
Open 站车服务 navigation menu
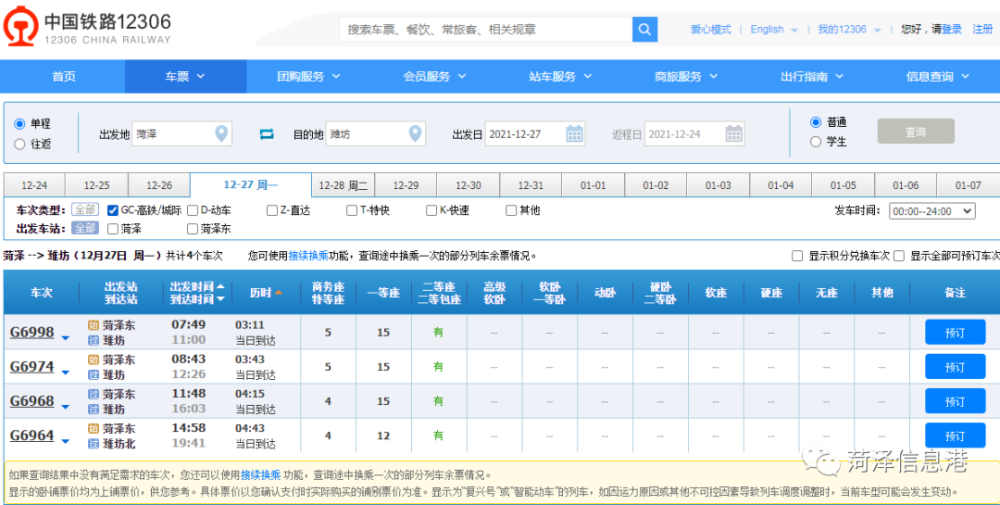coord(561,77)
